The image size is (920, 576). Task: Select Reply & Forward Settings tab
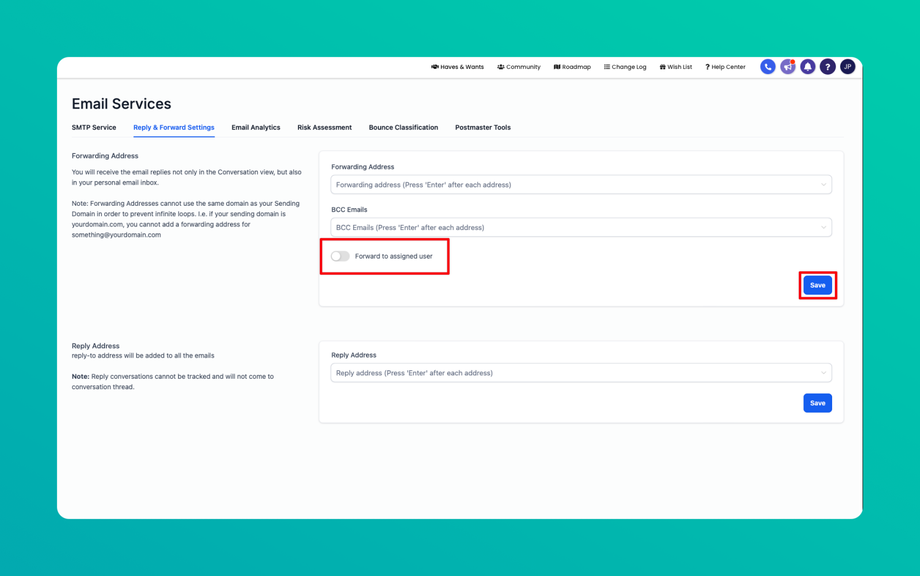pyautogui.click(x=174, y=127)
